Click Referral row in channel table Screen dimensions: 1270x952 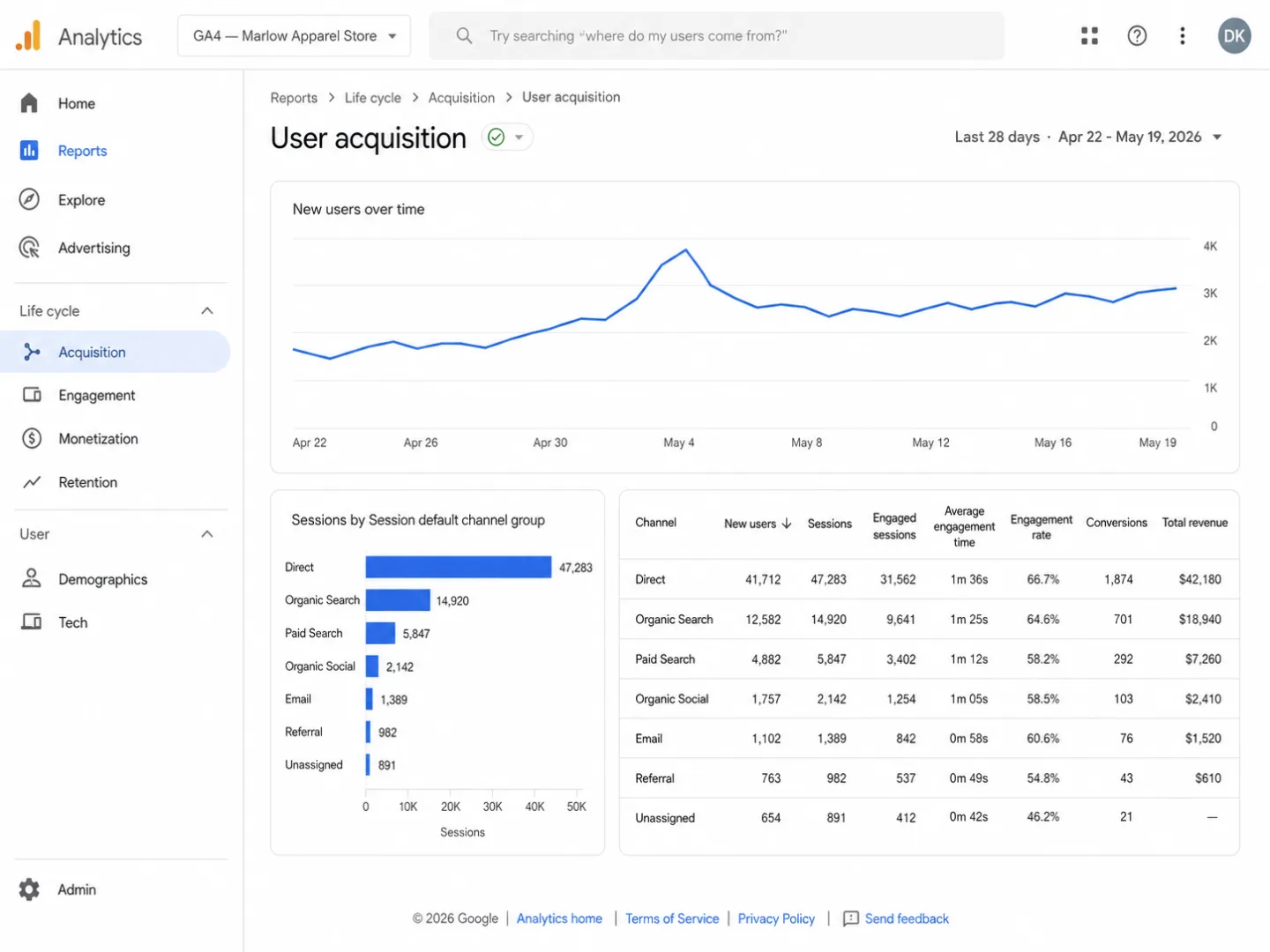click(x=929, y=778)
